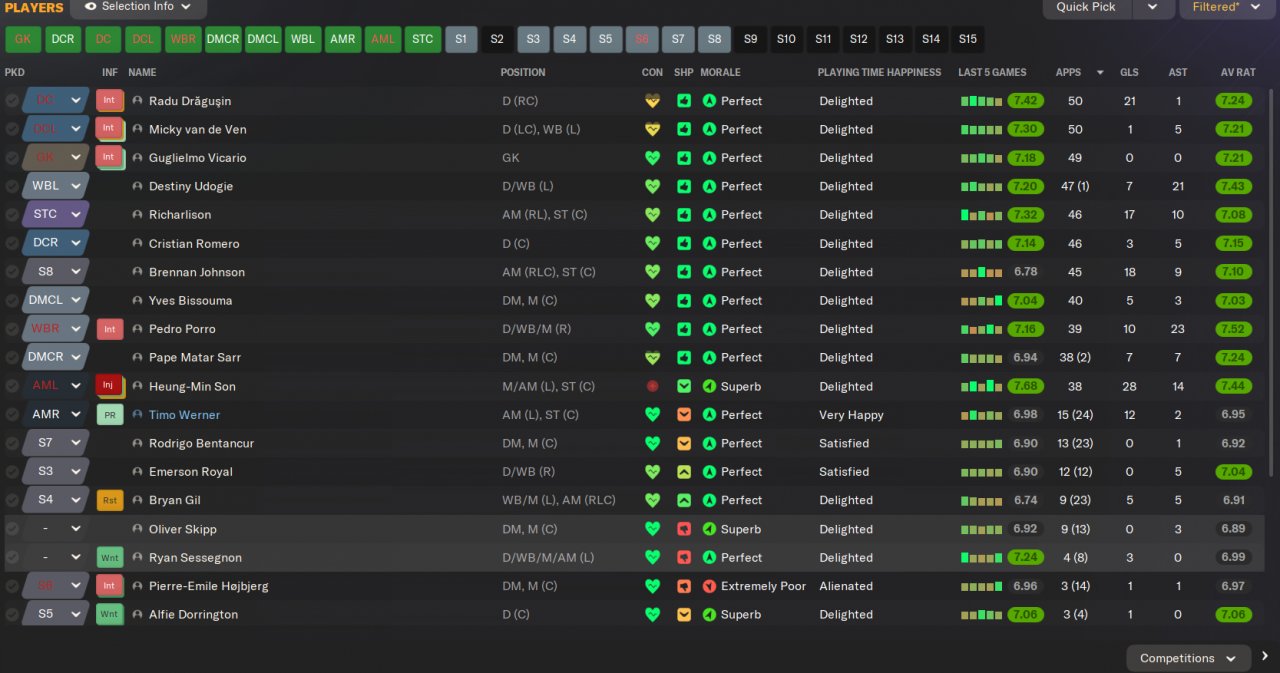Sort by the MORALE column header
Image resolution: width=1280 pixels, height=673 pixels.
point(720,72)
